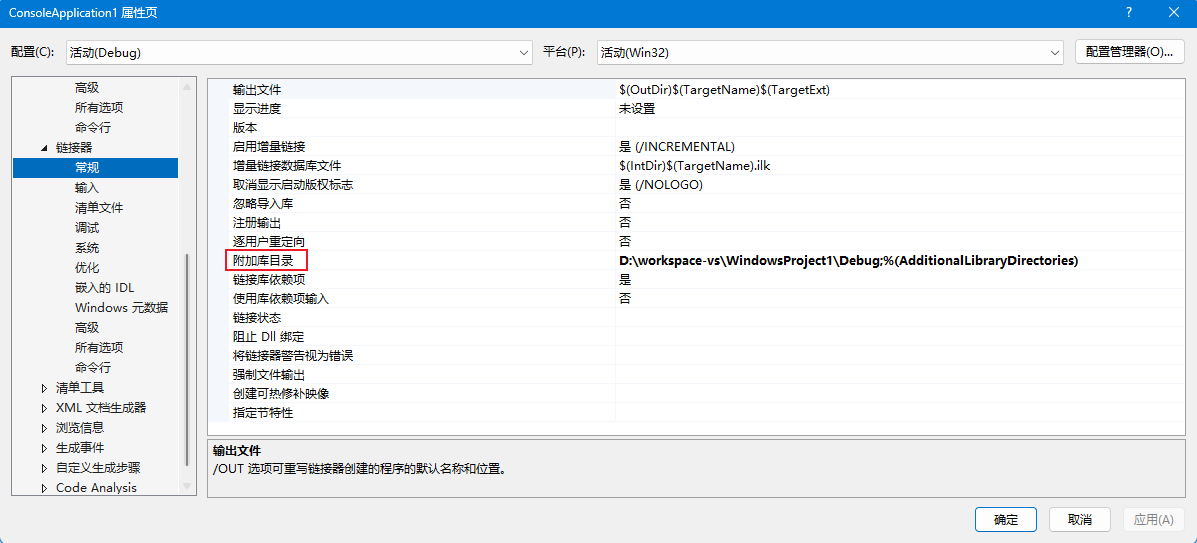
Task: Expand the 生成事件 tree node
Action: pyautogui.click(x=44, y=448)
